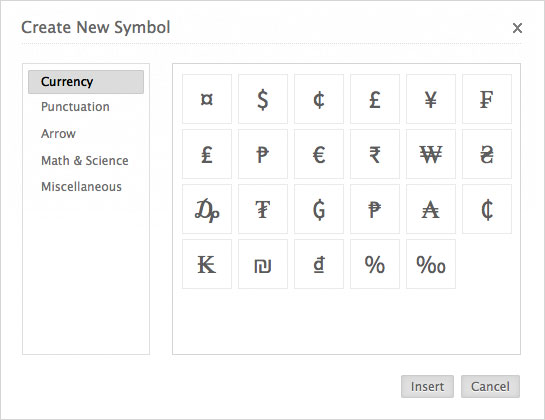Pick the shekel currency symbol

coord(263,264)
